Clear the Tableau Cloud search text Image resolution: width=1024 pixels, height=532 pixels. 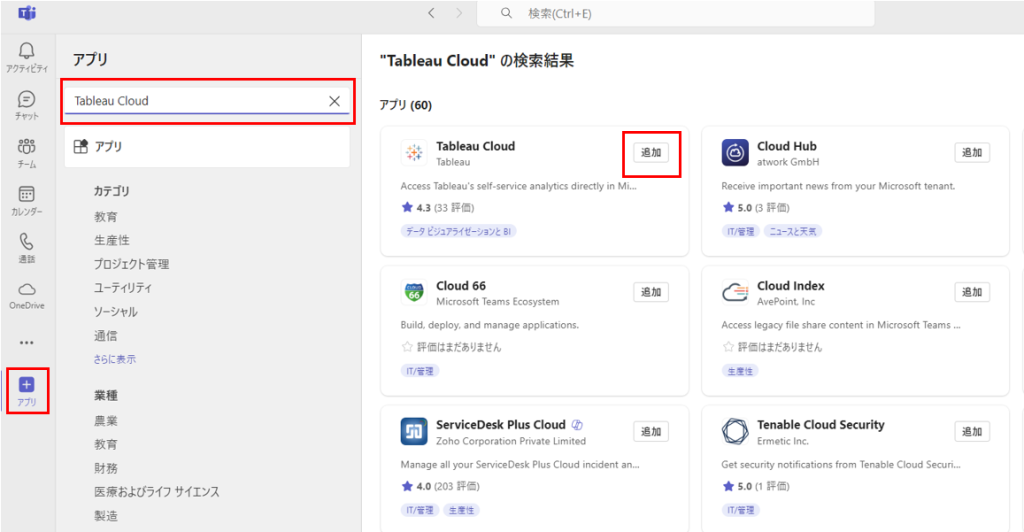(334, 101)
